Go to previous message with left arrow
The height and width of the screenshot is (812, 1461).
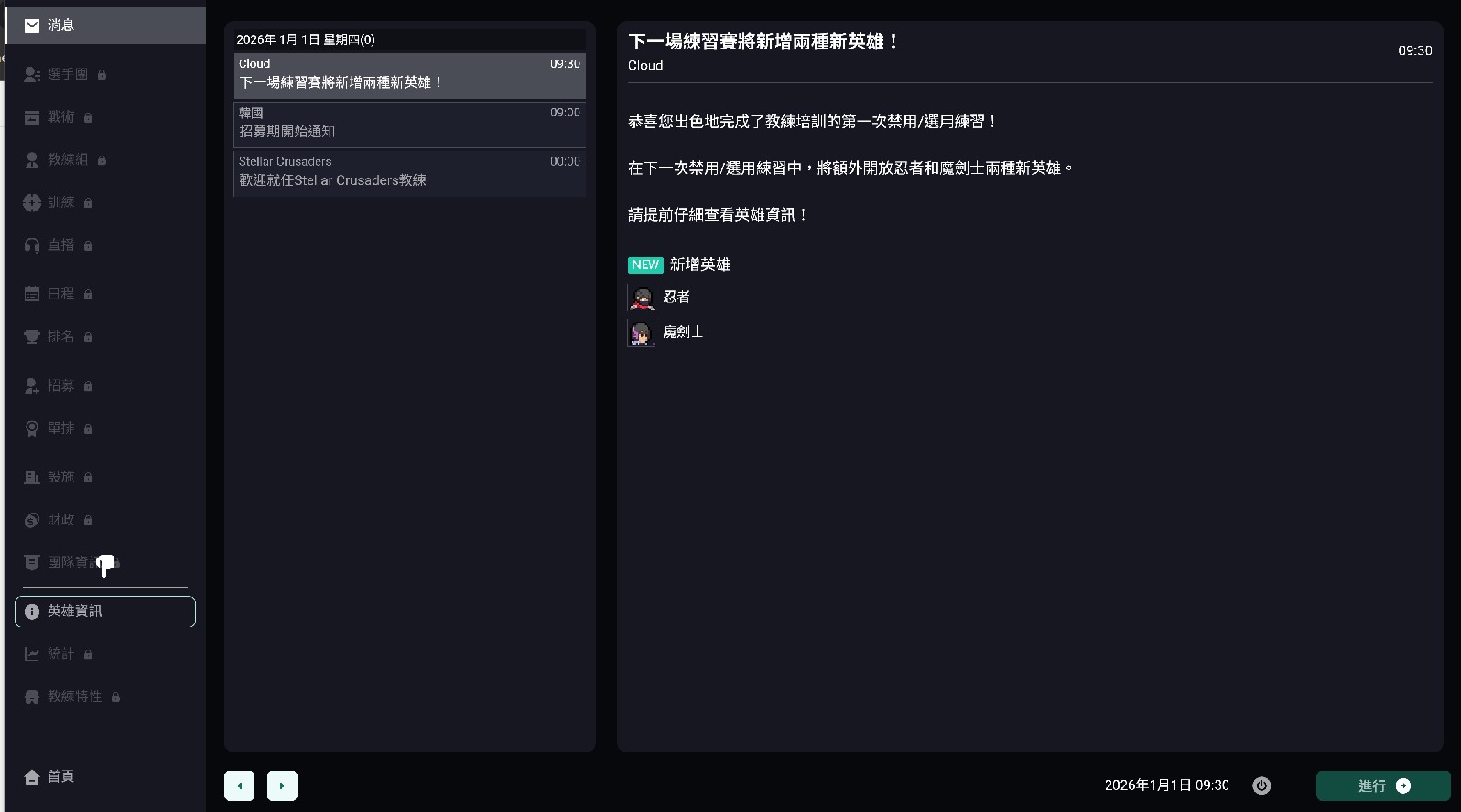tap(239, 785)
